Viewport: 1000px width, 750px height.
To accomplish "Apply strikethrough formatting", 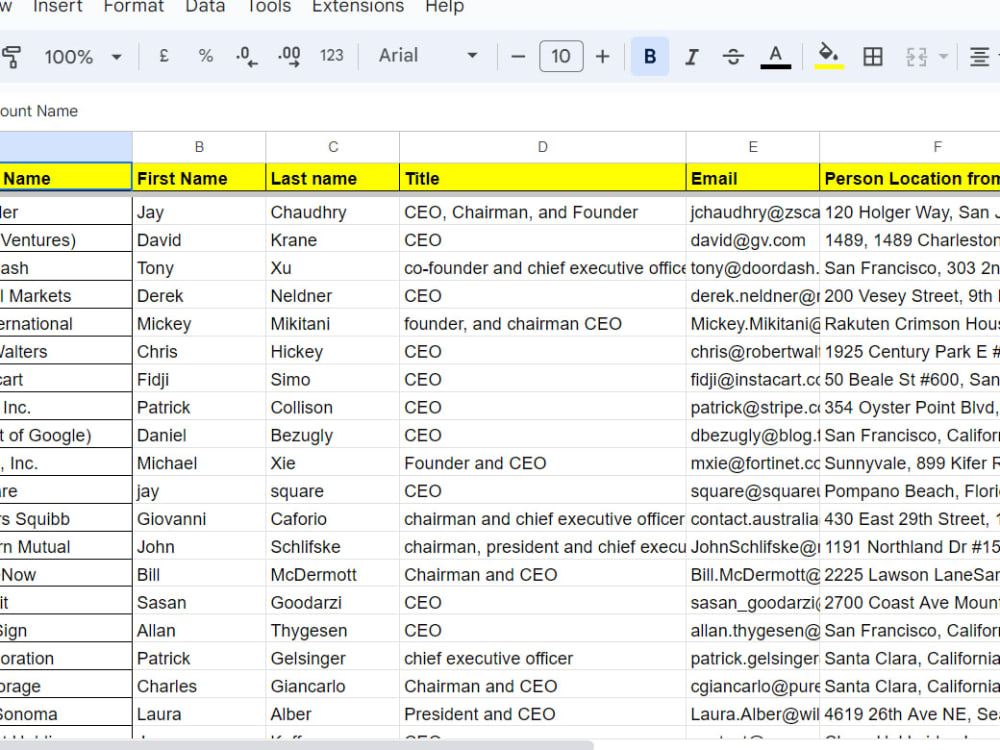I will [733, 56].
